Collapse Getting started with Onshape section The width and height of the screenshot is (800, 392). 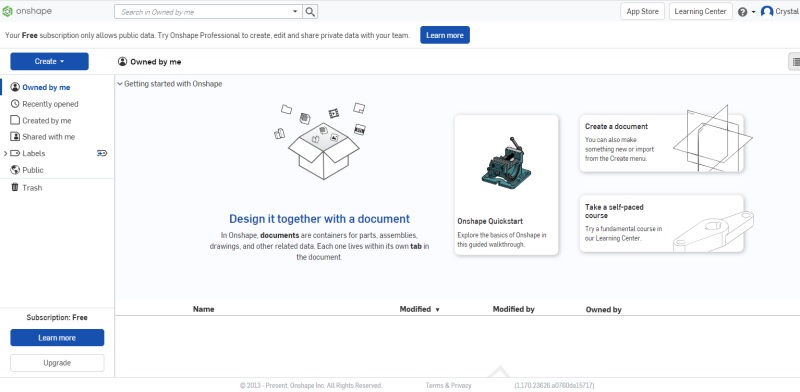pyautogui.click(x=120, y=84)
